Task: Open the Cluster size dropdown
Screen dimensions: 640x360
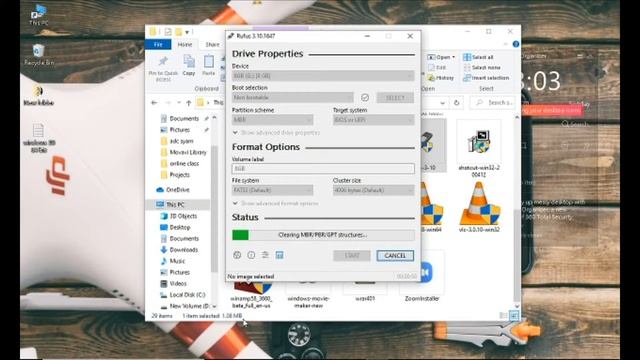Action: click(x=373, y=190)
